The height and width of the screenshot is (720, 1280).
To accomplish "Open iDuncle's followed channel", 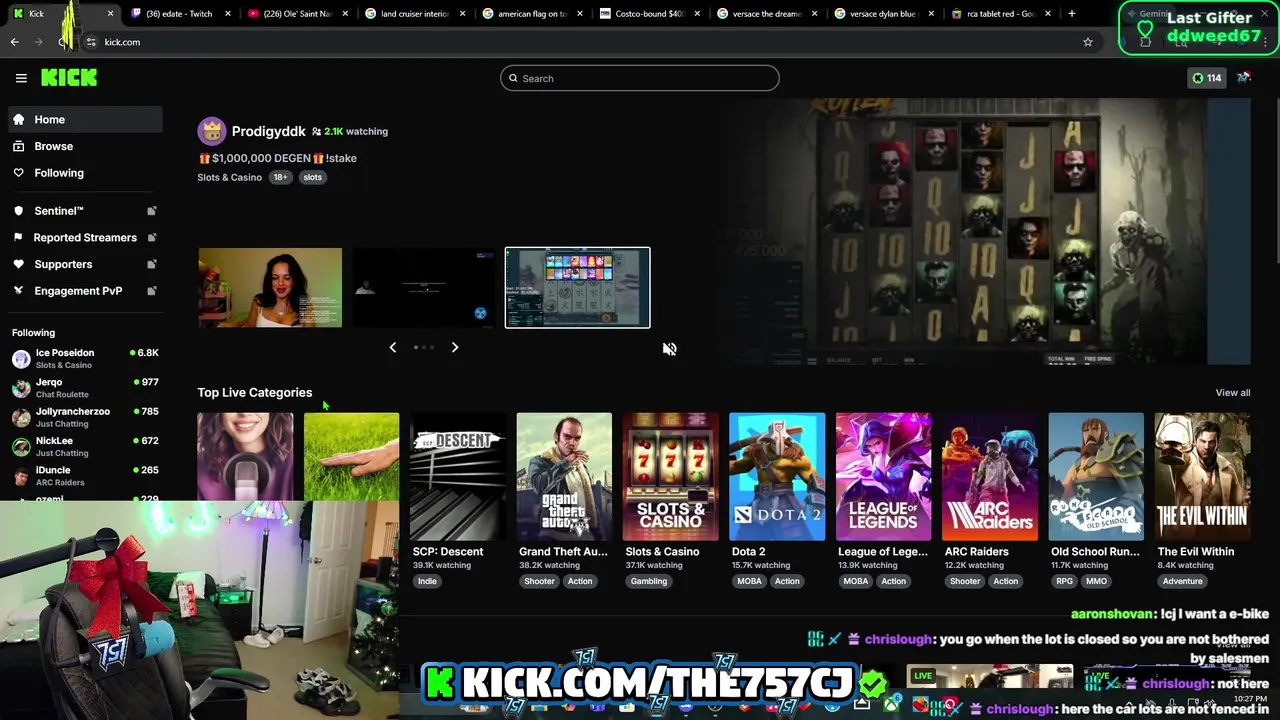I will [x=85, y=475].
